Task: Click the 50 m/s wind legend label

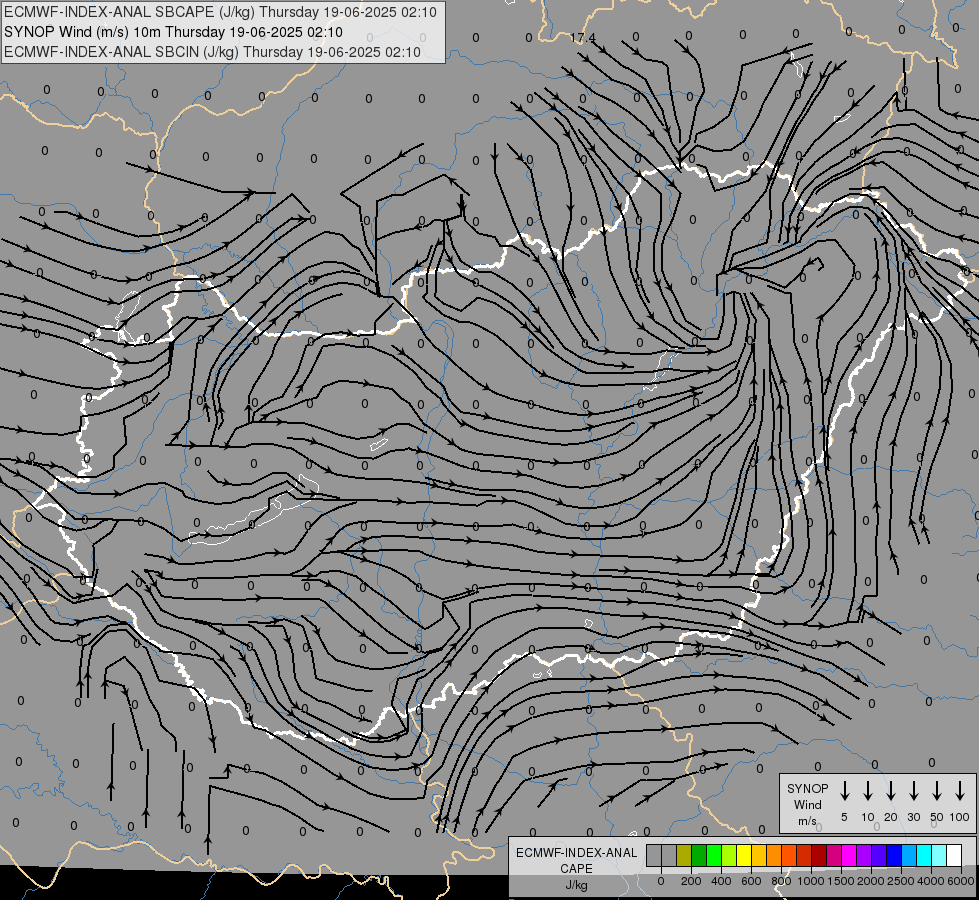Action: tap(937, 817)
